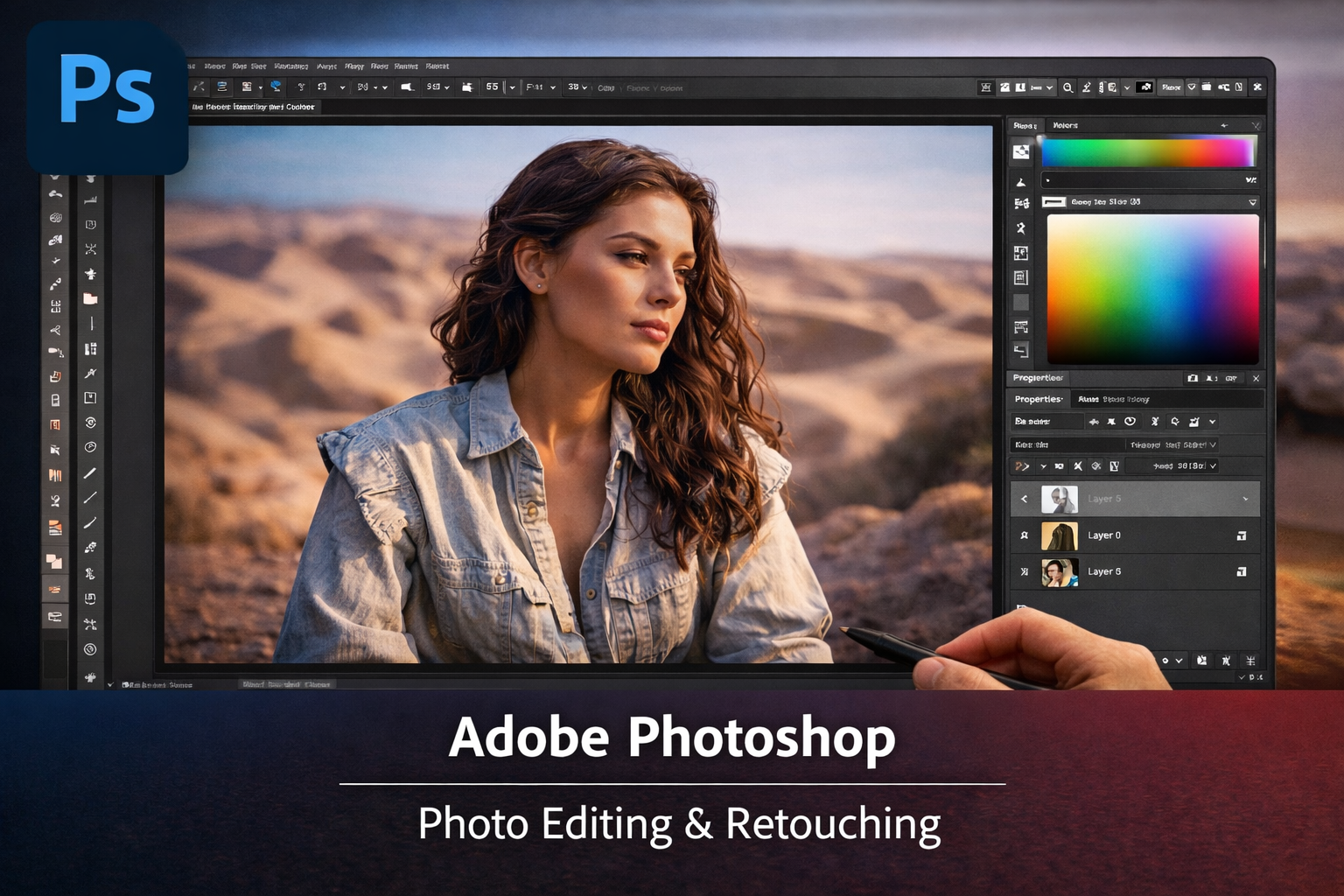Click the Layer 6 thumbnail
Viewport: 1344px width, 896px height.
pyautogui.click(x=1059, y=572)
